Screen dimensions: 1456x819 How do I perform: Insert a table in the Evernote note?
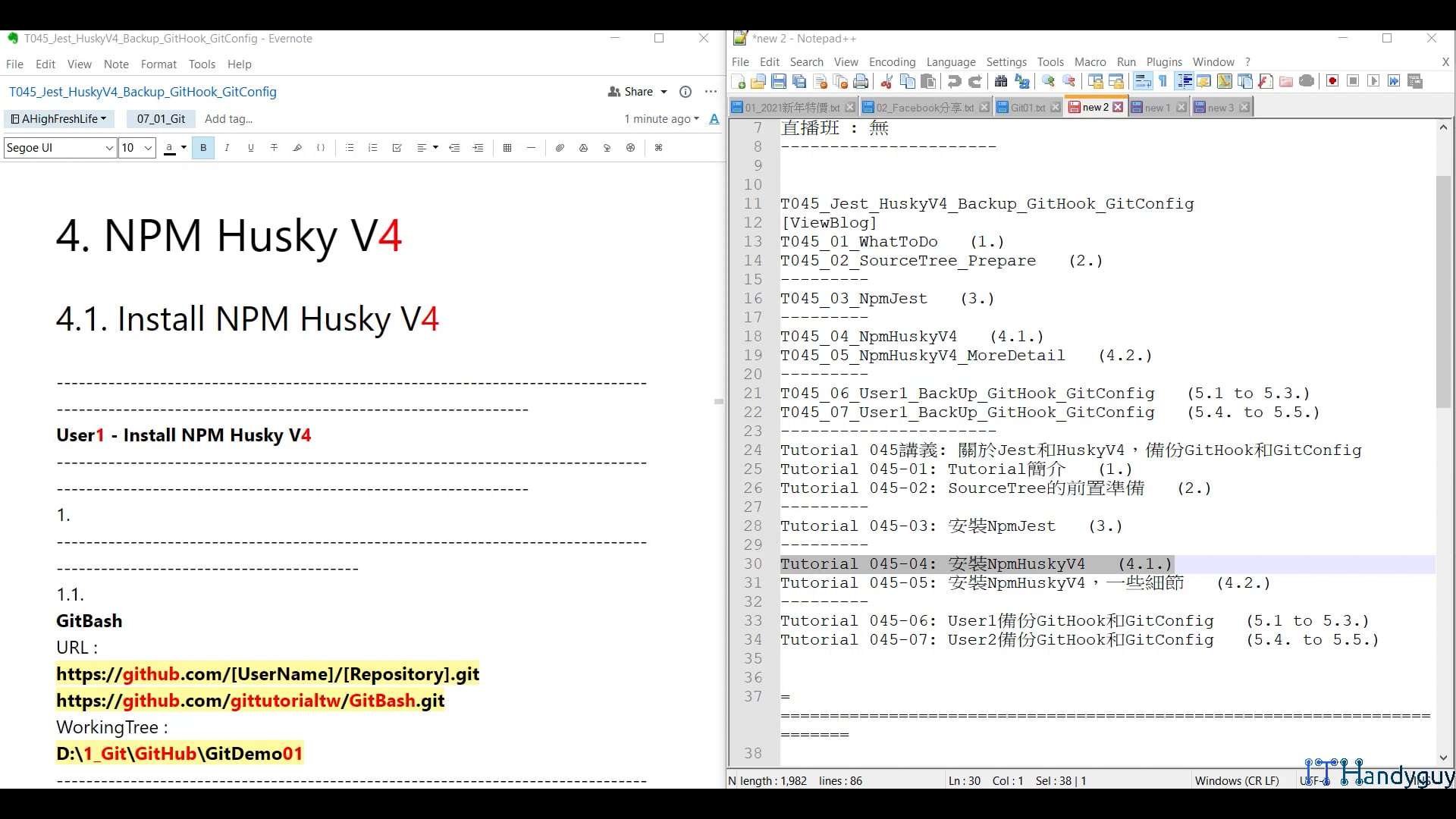(x=507, y=148)
